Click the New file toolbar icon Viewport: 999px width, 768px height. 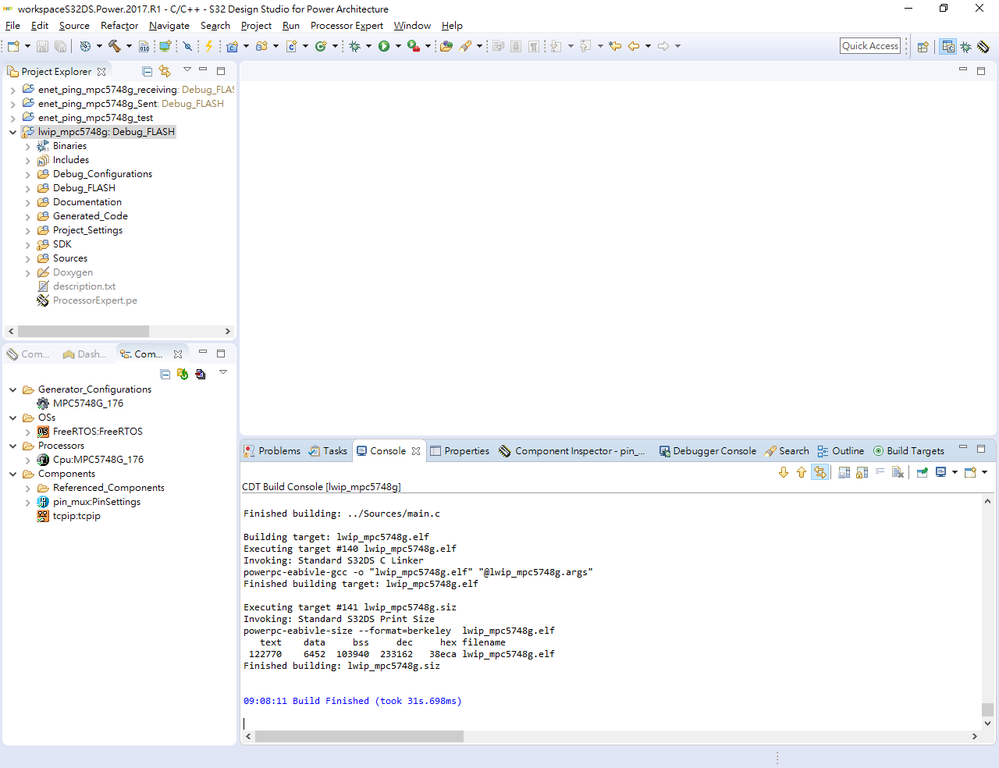click(x=13, y=46)
